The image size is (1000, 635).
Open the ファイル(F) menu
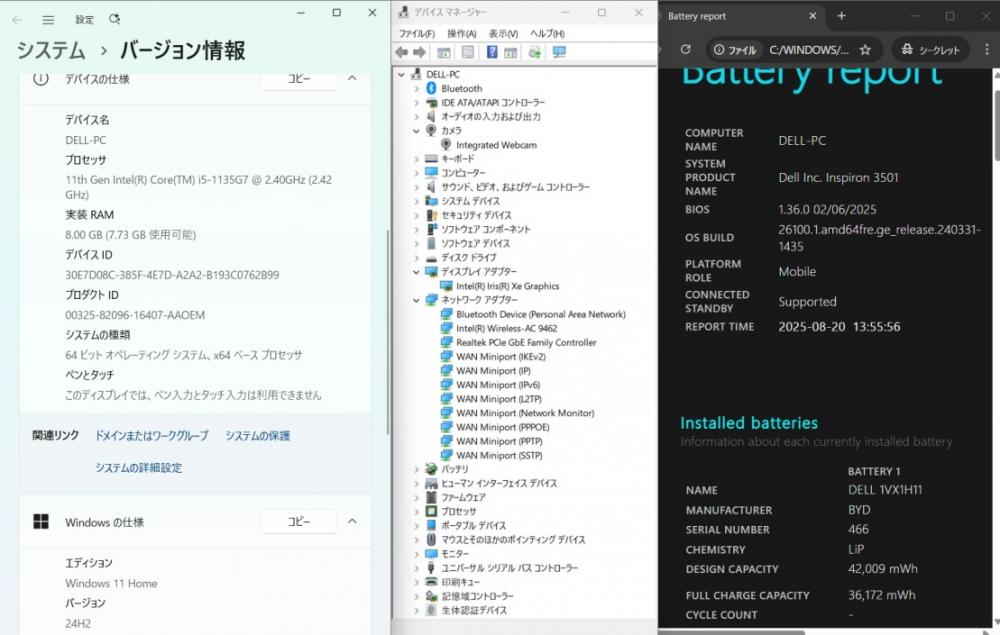(x=417, y=33)
